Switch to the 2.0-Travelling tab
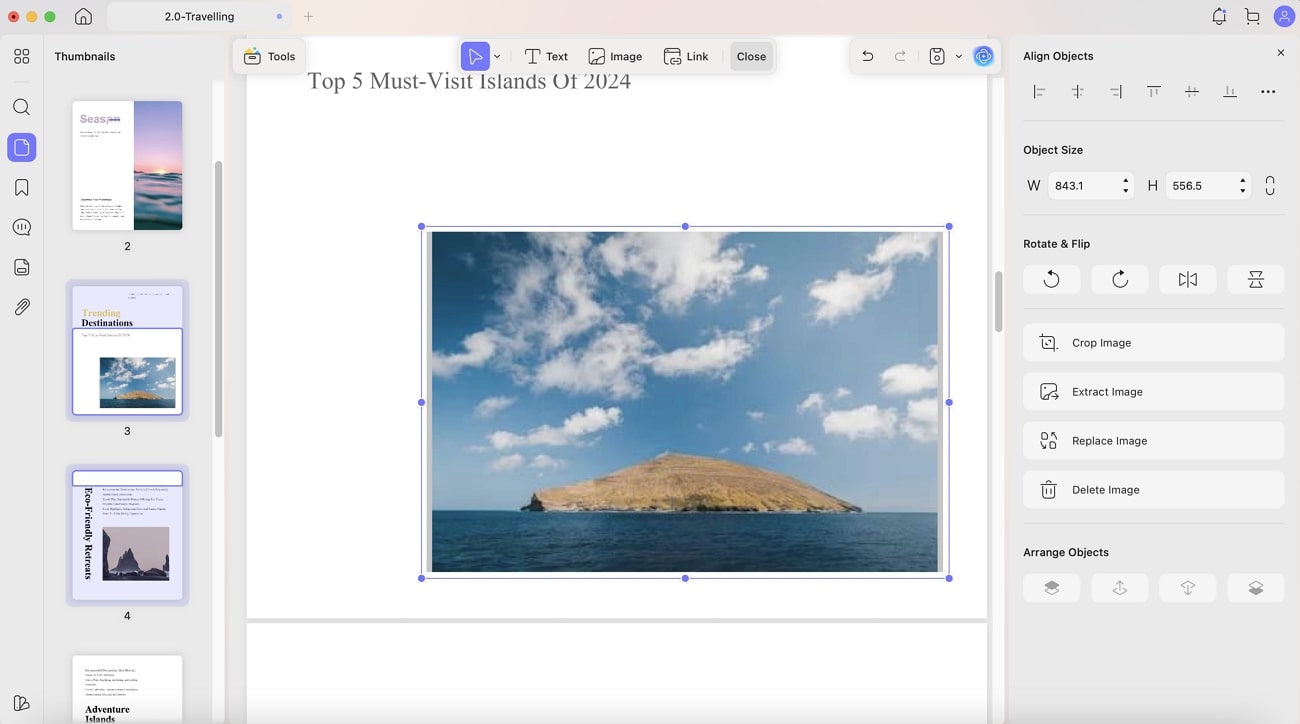 click(x=199, y=16)
